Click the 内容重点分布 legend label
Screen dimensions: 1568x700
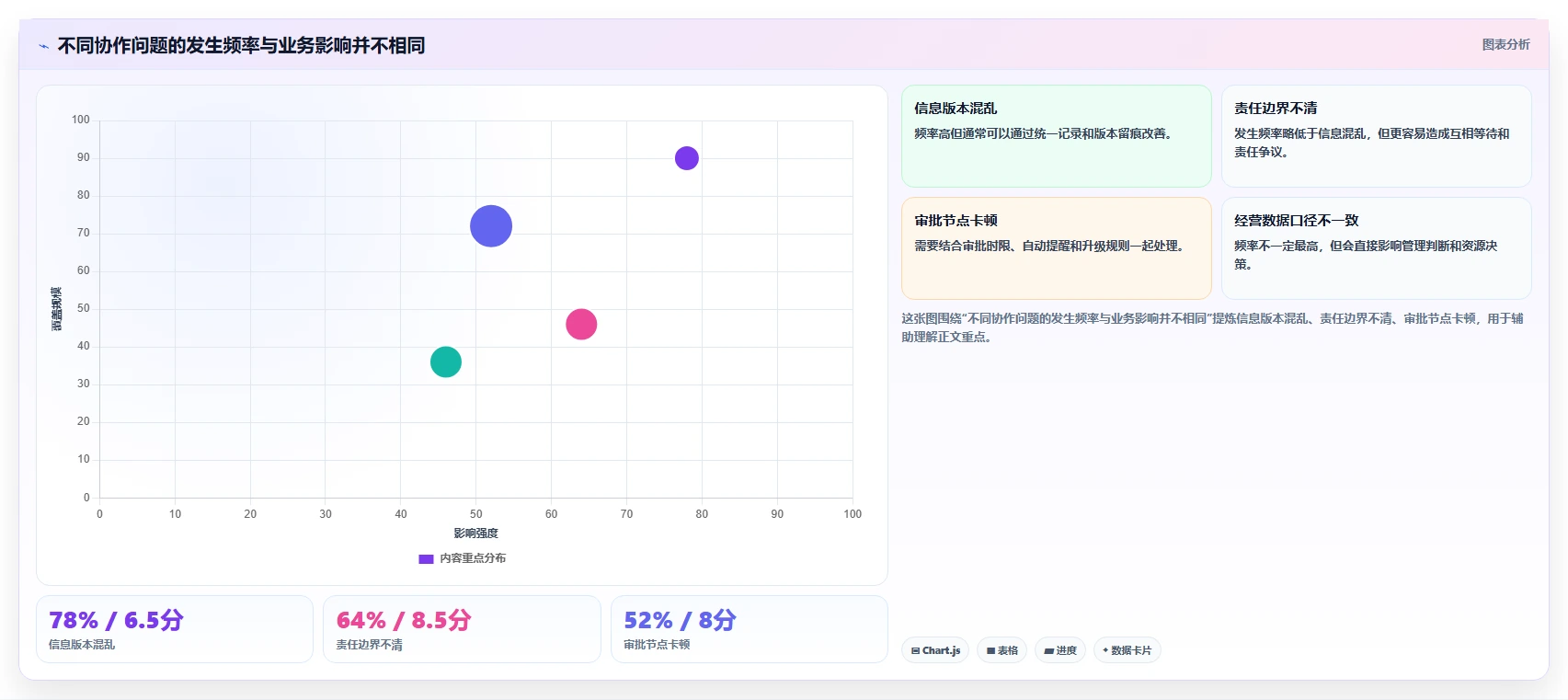pos(473,558)
